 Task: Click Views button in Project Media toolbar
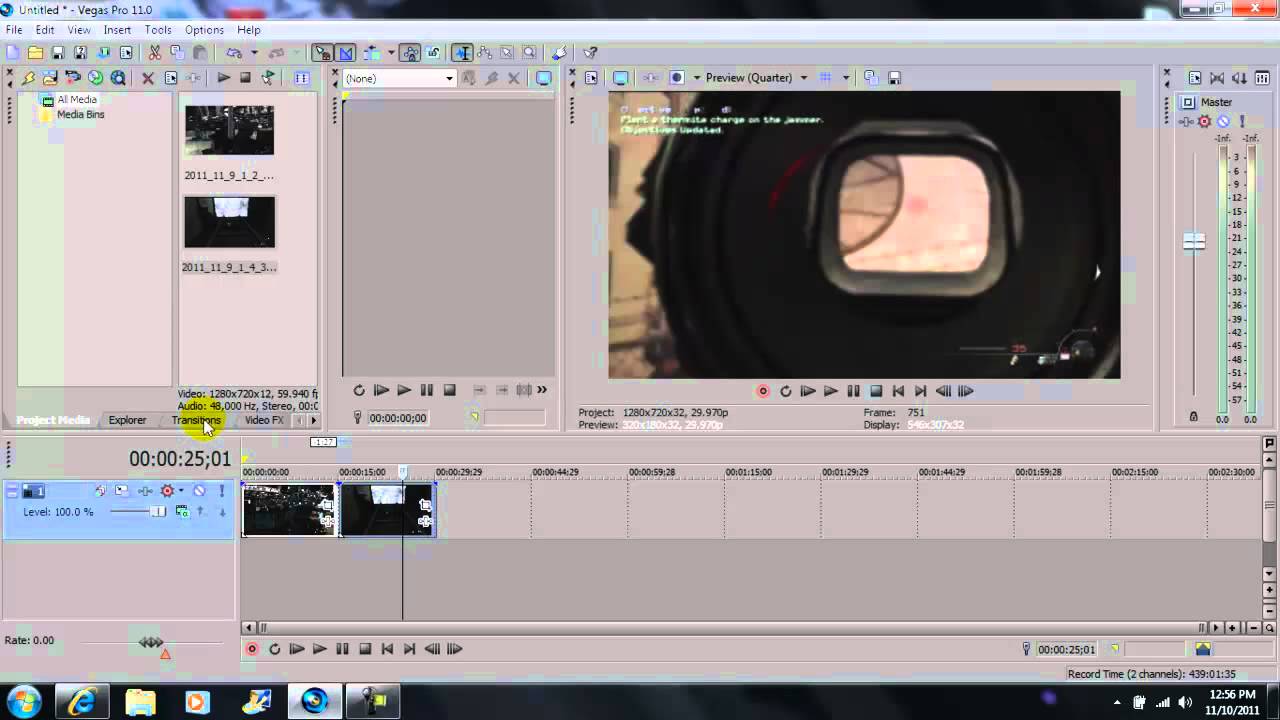(301, 78)
